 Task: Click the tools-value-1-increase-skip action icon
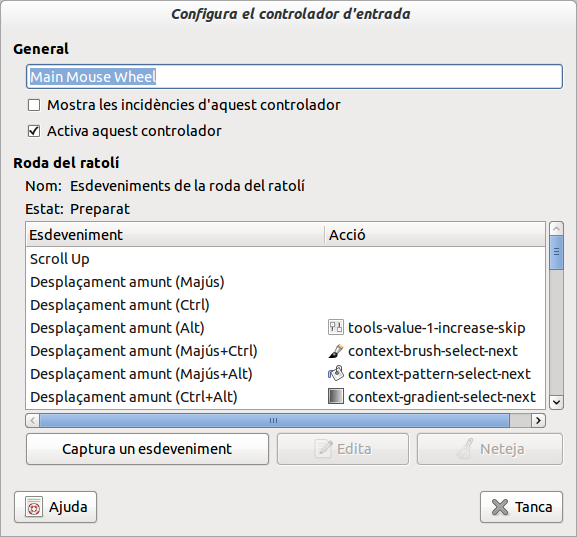point(336,327)
